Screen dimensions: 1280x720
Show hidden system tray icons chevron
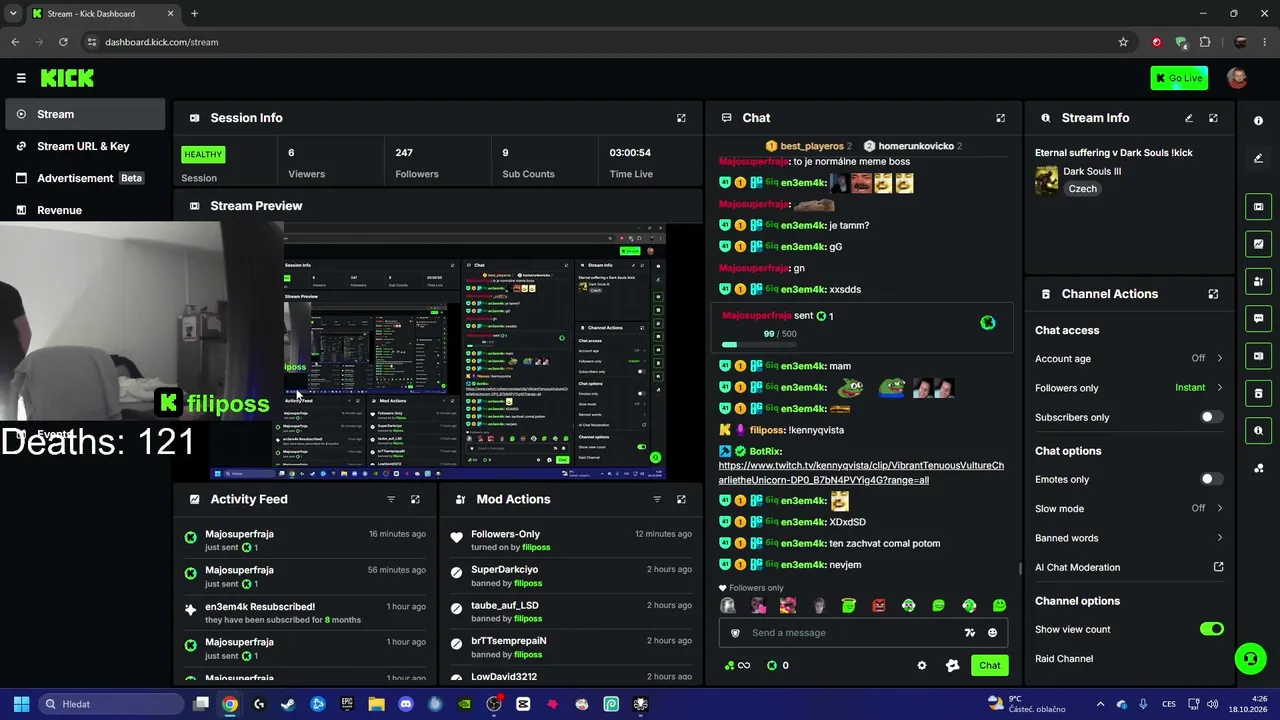(x=1100, y=704)
